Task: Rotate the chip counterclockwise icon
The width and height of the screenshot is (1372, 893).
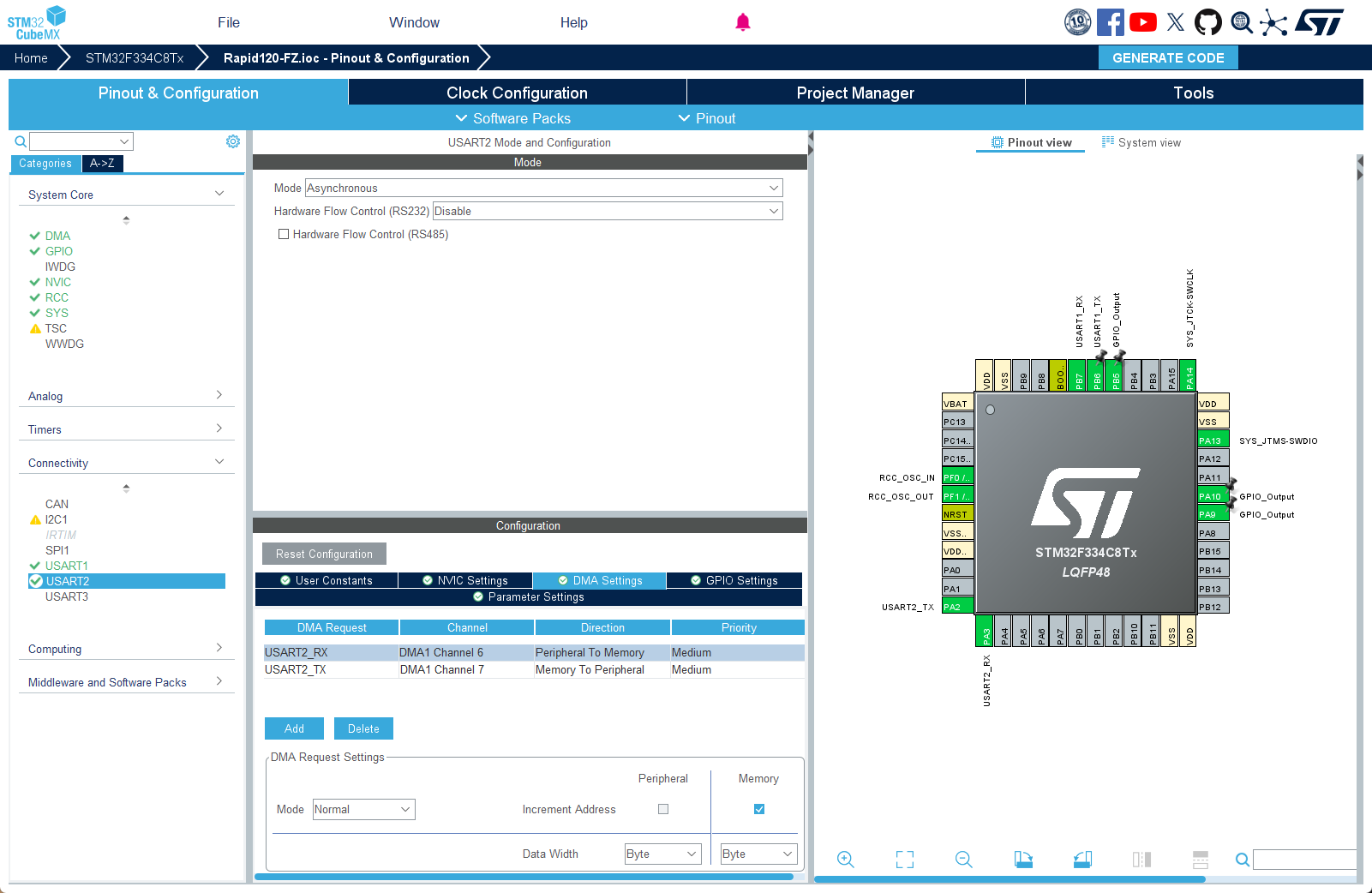Action: point(1082,860)
